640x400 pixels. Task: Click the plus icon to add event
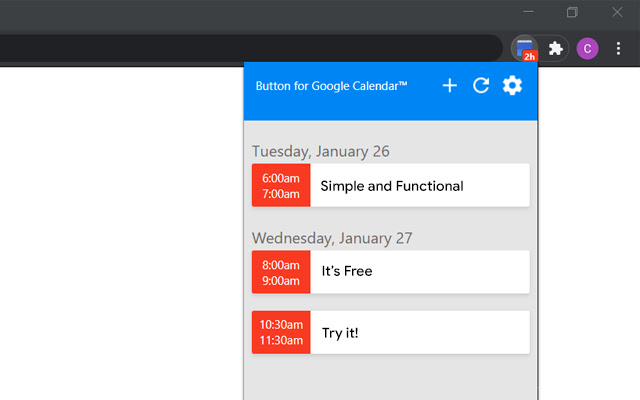450,86
